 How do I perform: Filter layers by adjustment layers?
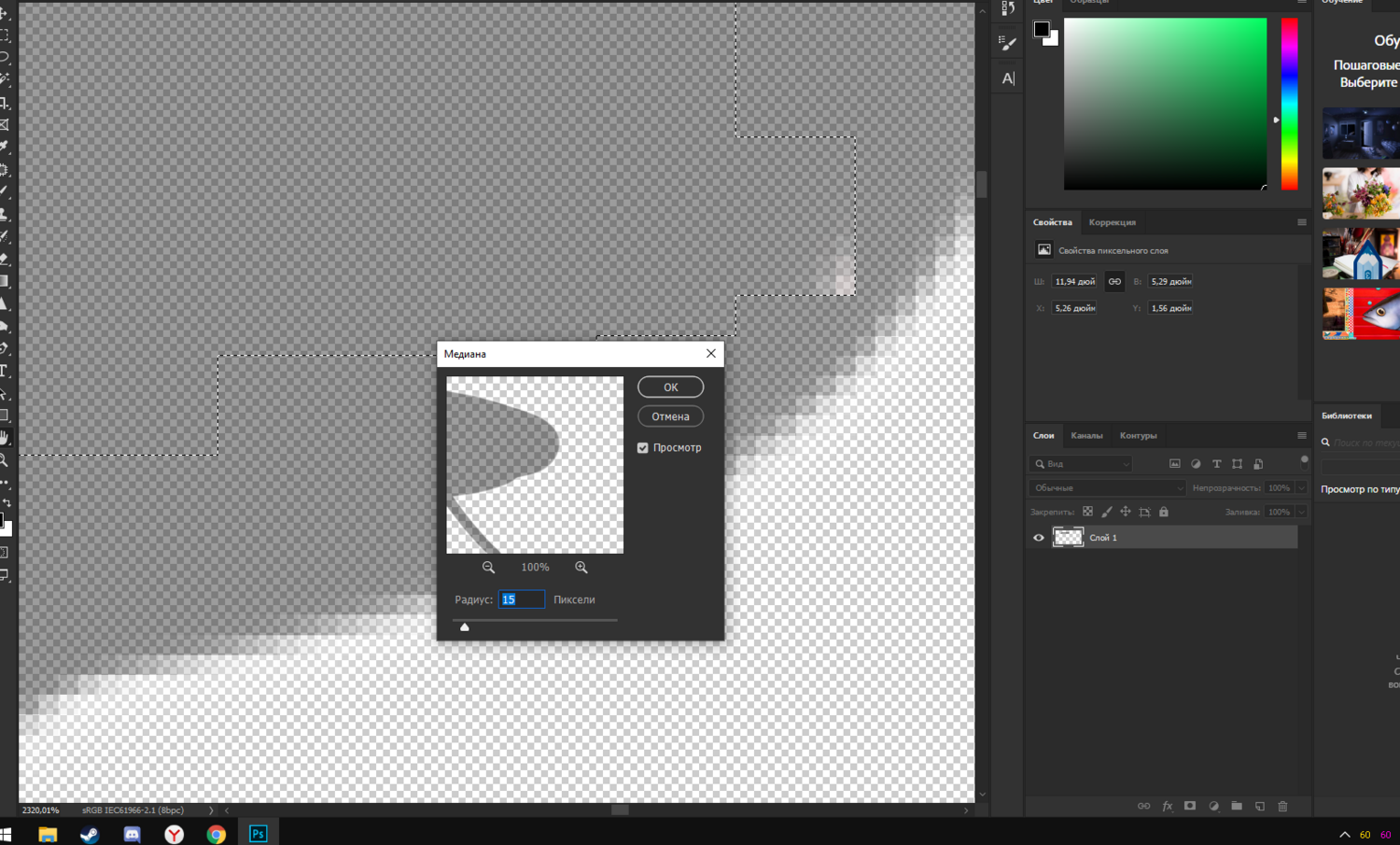tap(1196, 464)
